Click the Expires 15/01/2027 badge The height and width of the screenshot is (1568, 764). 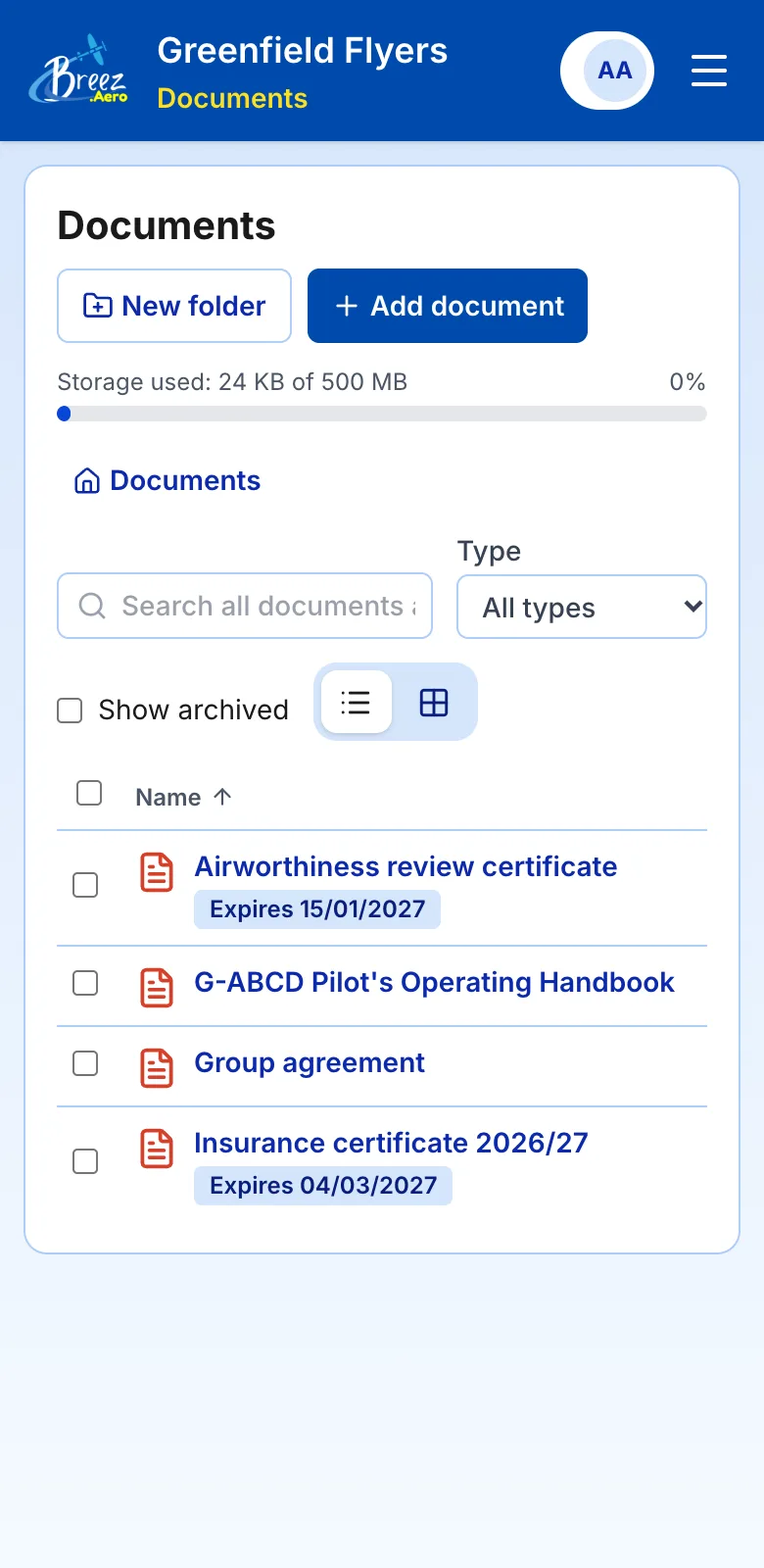[x=317, y=909]
